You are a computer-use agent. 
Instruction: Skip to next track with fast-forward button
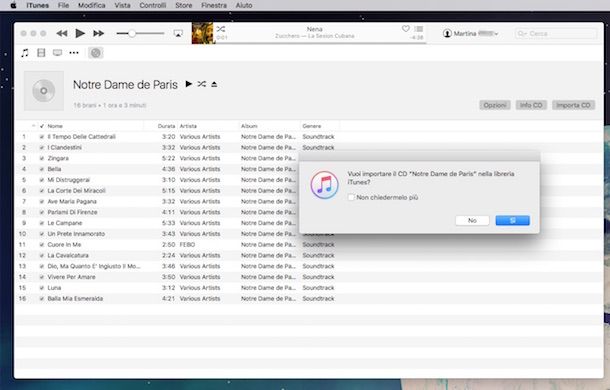click(x=98, y=33)
